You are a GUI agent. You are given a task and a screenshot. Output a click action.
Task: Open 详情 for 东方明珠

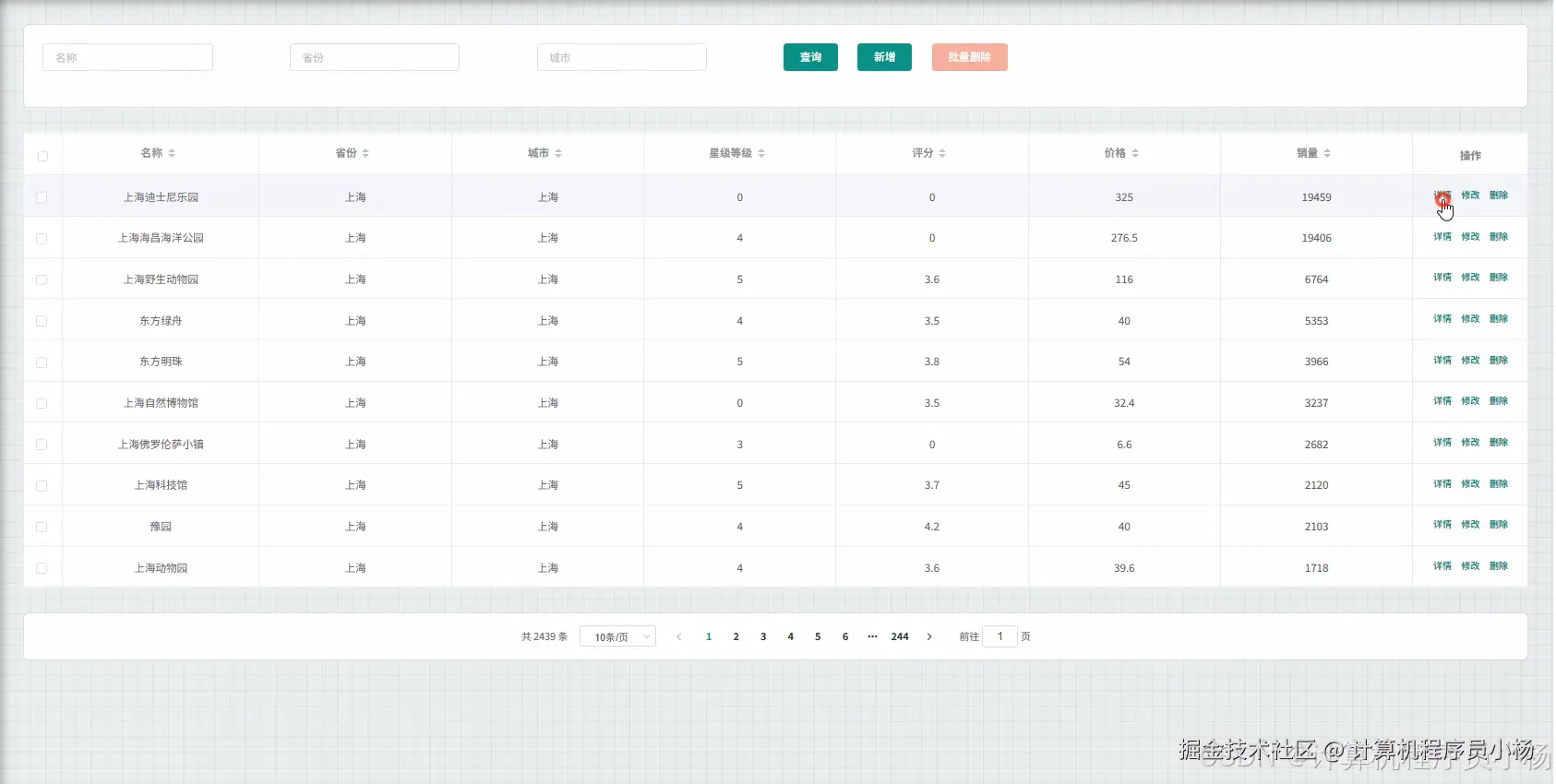point(1442,361)
